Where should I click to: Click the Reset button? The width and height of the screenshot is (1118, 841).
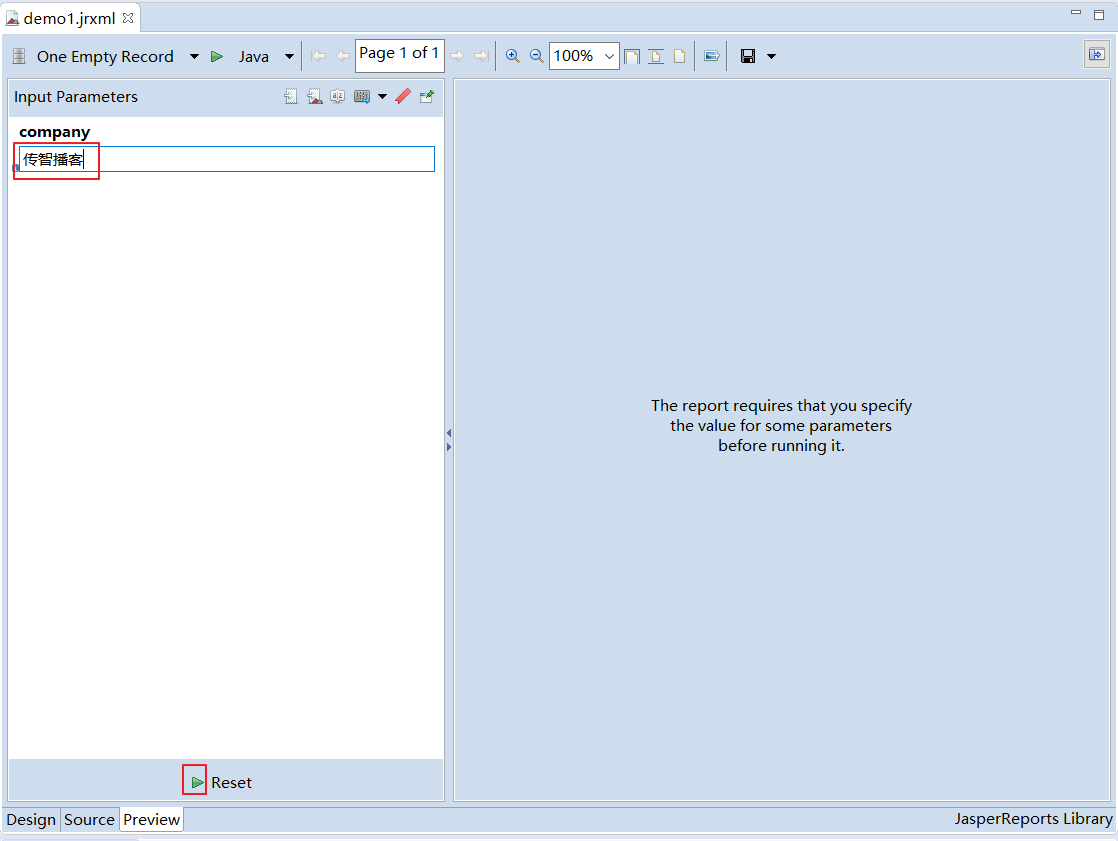tap(231, 782)
